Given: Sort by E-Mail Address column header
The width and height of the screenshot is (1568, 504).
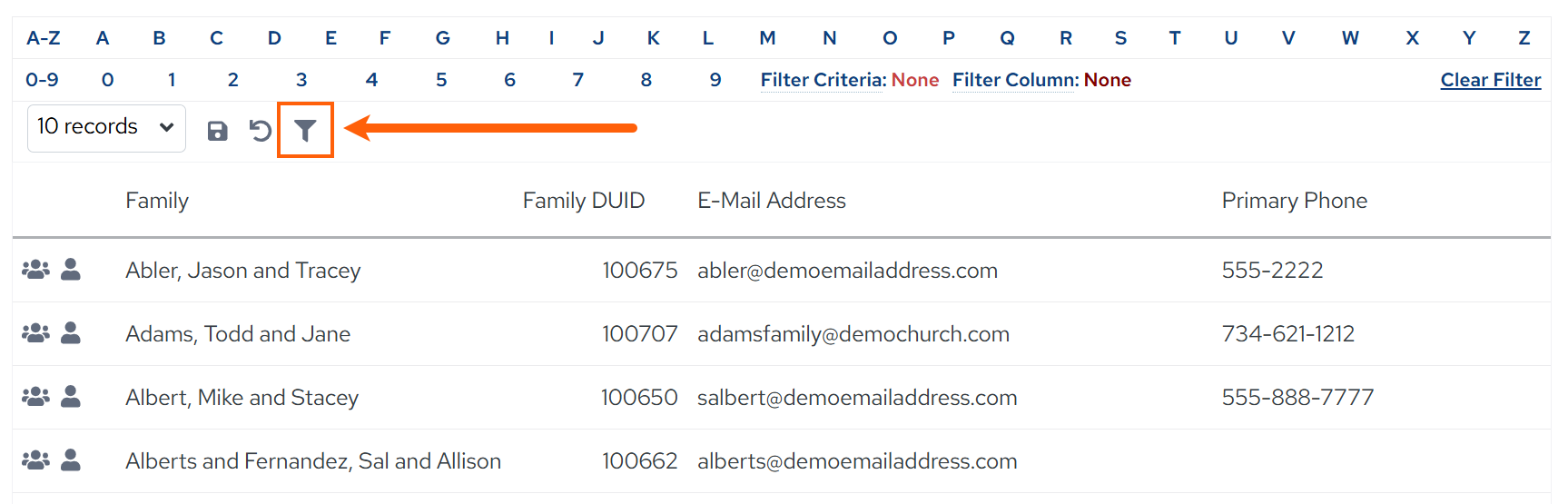Looking at the screenshot, I should (x=772, y=201).
